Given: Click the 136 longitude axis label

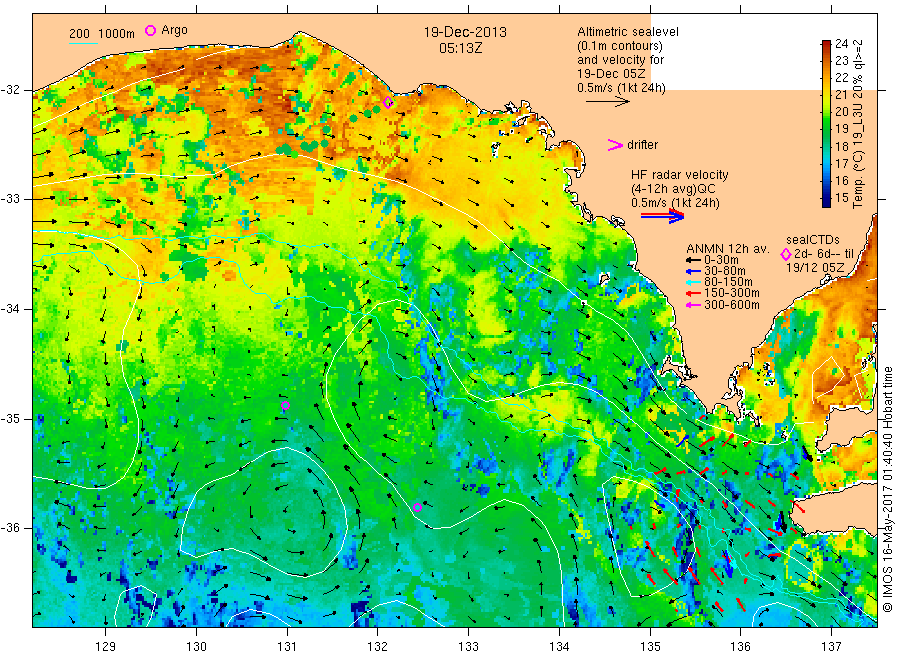Looking at the screenshot, I should (740, 647).
